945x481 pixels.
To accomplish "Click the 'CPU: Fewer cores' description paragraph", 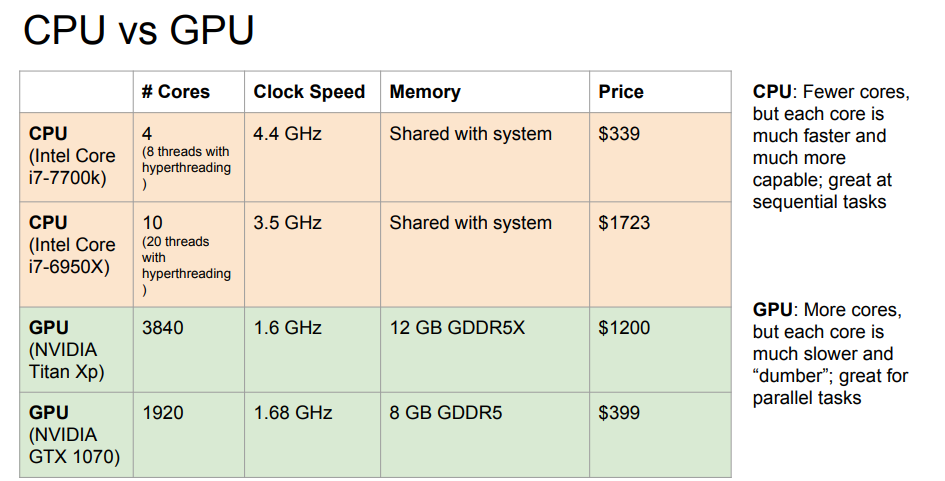I will point(831,147).
